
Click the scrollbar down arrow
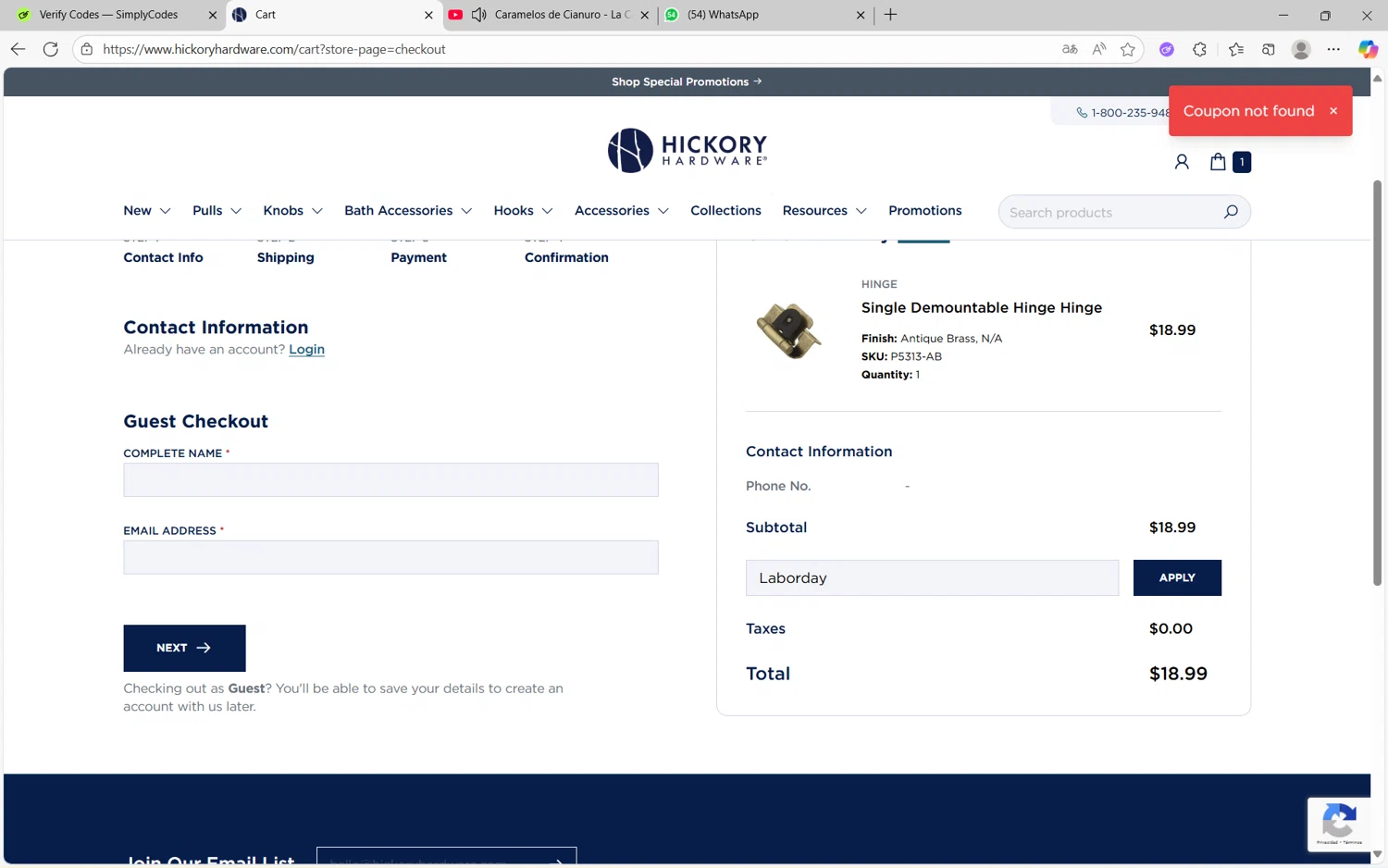click(1377, 854)
